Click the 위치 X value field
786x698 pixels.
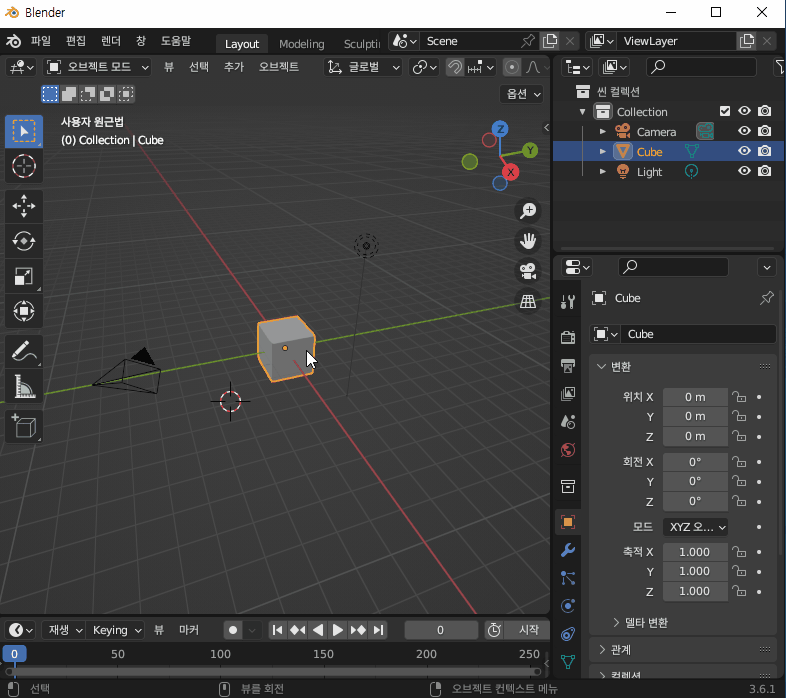695,397
